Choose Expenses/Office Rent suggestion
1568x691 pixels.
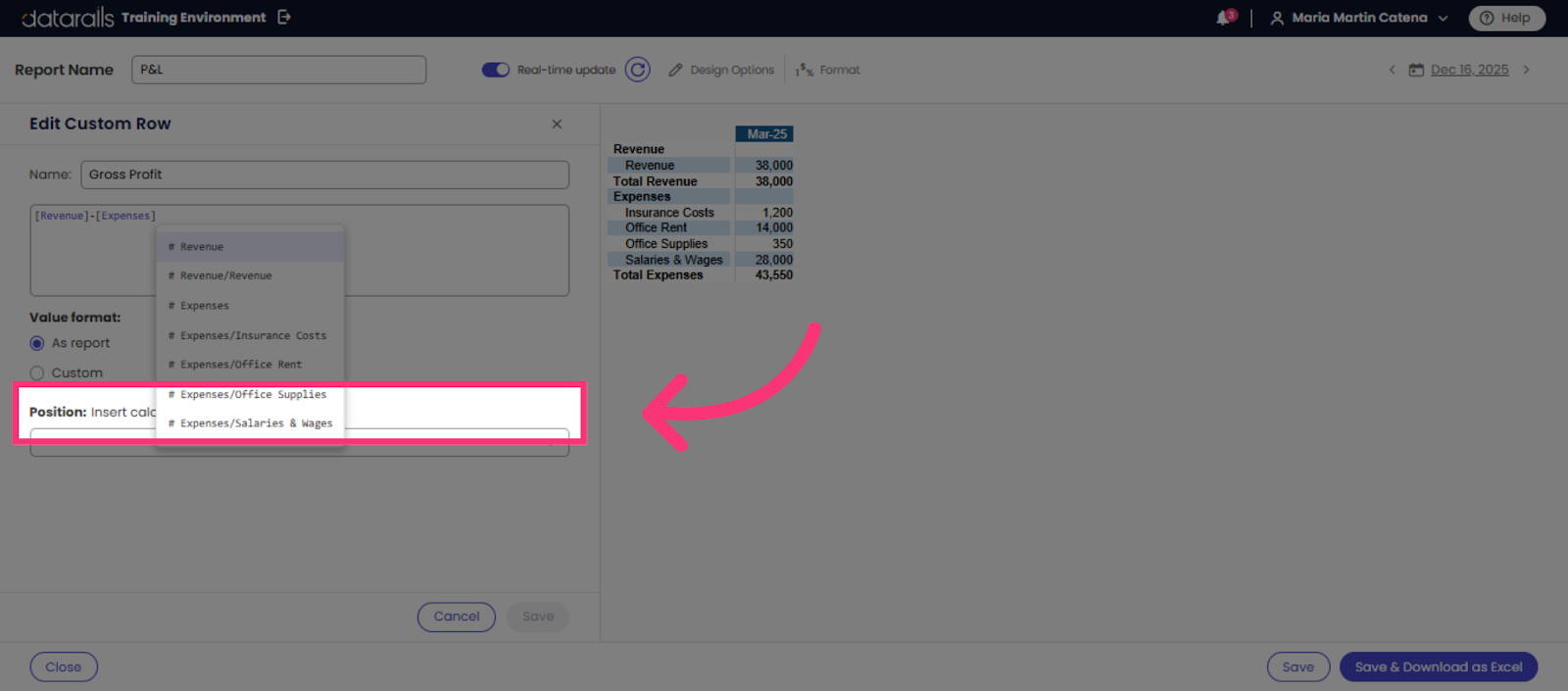tap(250, 365)
